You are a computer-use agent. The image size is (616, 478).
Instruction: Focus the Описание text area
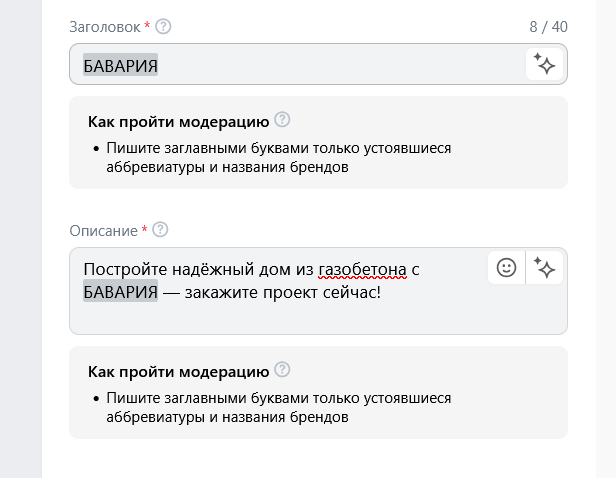tap(318, 291)
